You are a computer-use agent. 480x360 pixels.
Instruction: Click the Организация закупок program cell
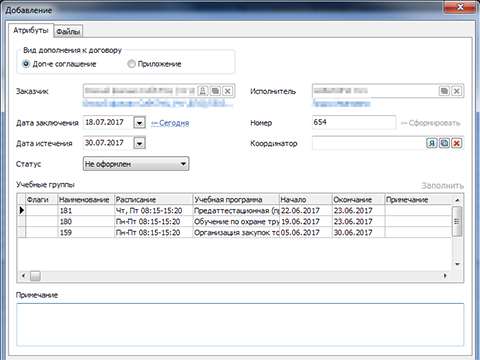236,232
